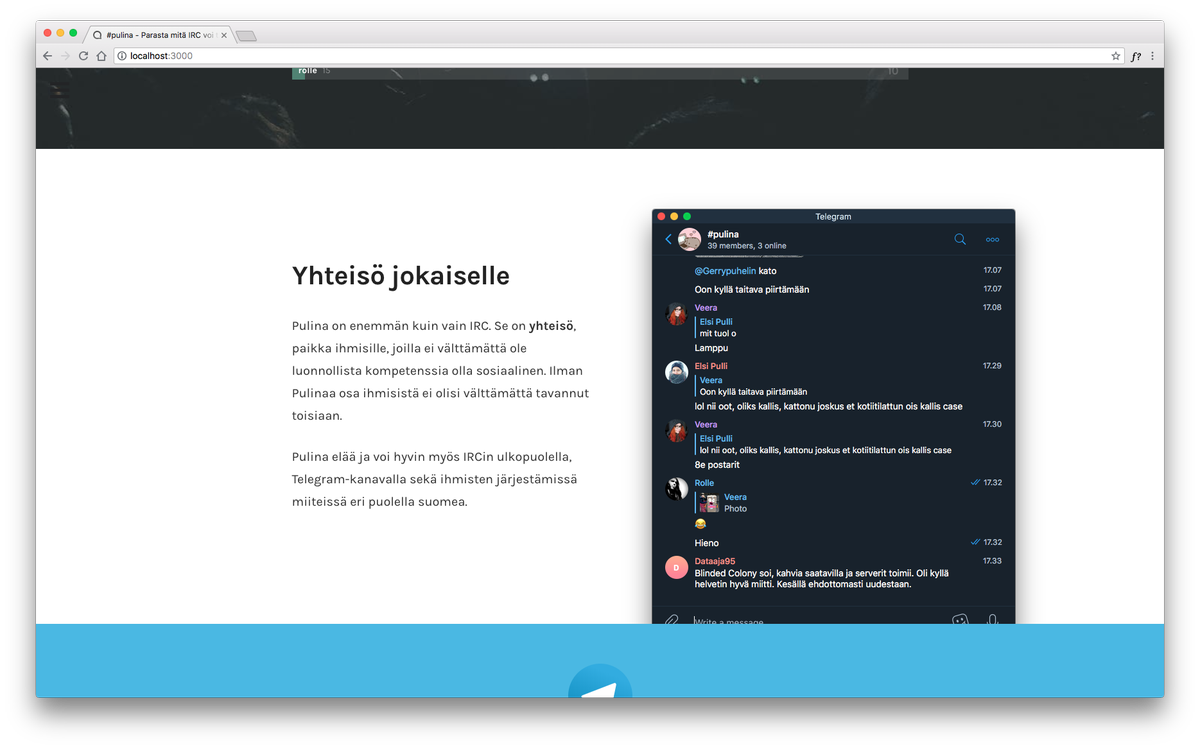Reload the page with the refresh icon
This screenshot has width=1200, height=749.
tap(83, 56)
